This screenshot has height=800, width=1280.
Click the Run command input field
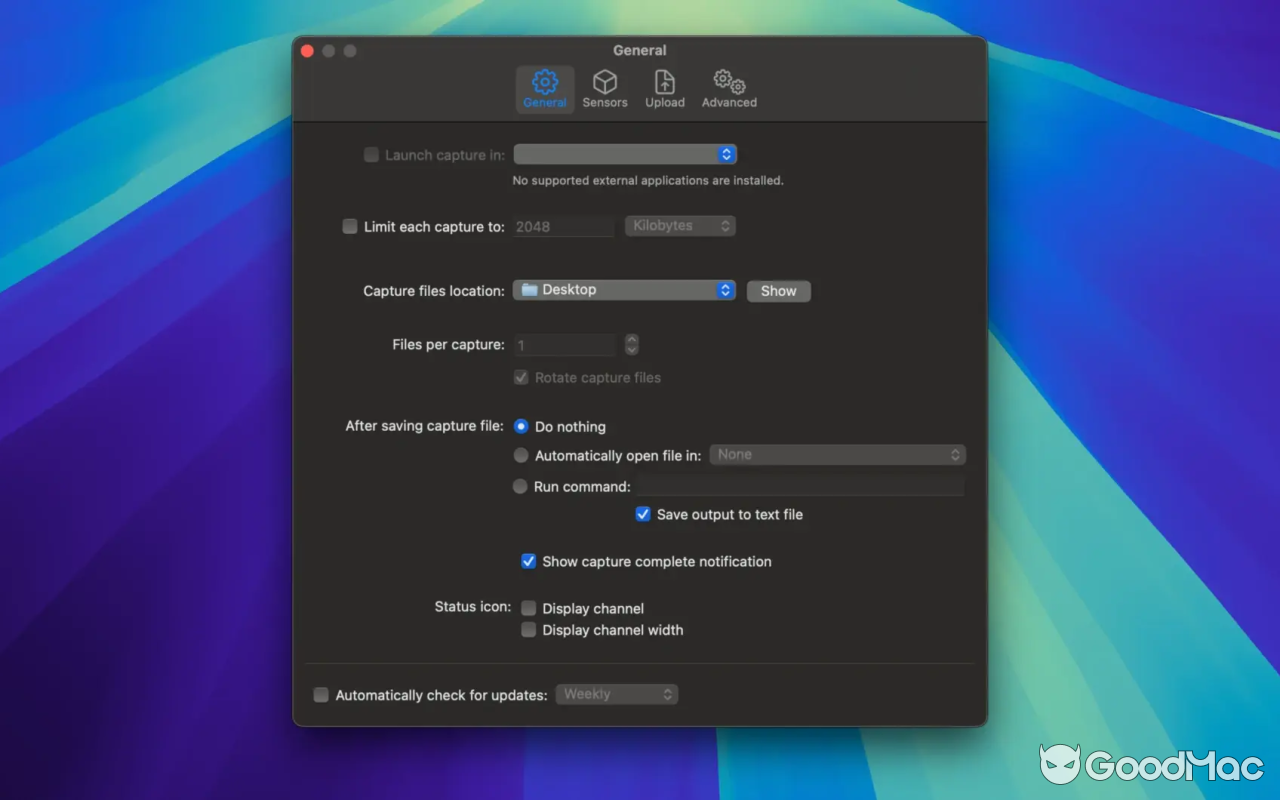coord(800,486)
